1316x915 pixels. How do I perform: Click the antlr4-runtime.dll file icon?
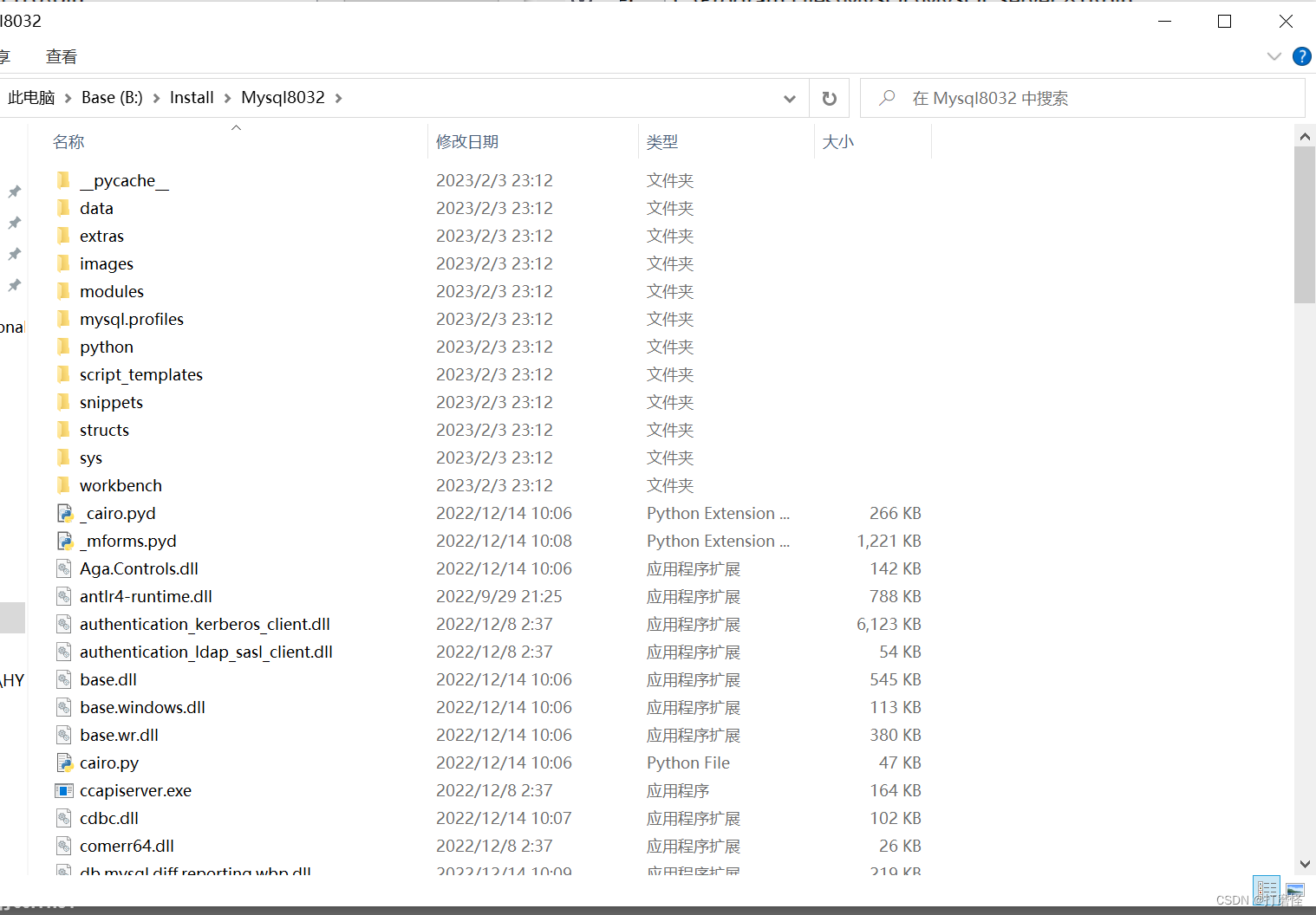[x=63, y=596]
